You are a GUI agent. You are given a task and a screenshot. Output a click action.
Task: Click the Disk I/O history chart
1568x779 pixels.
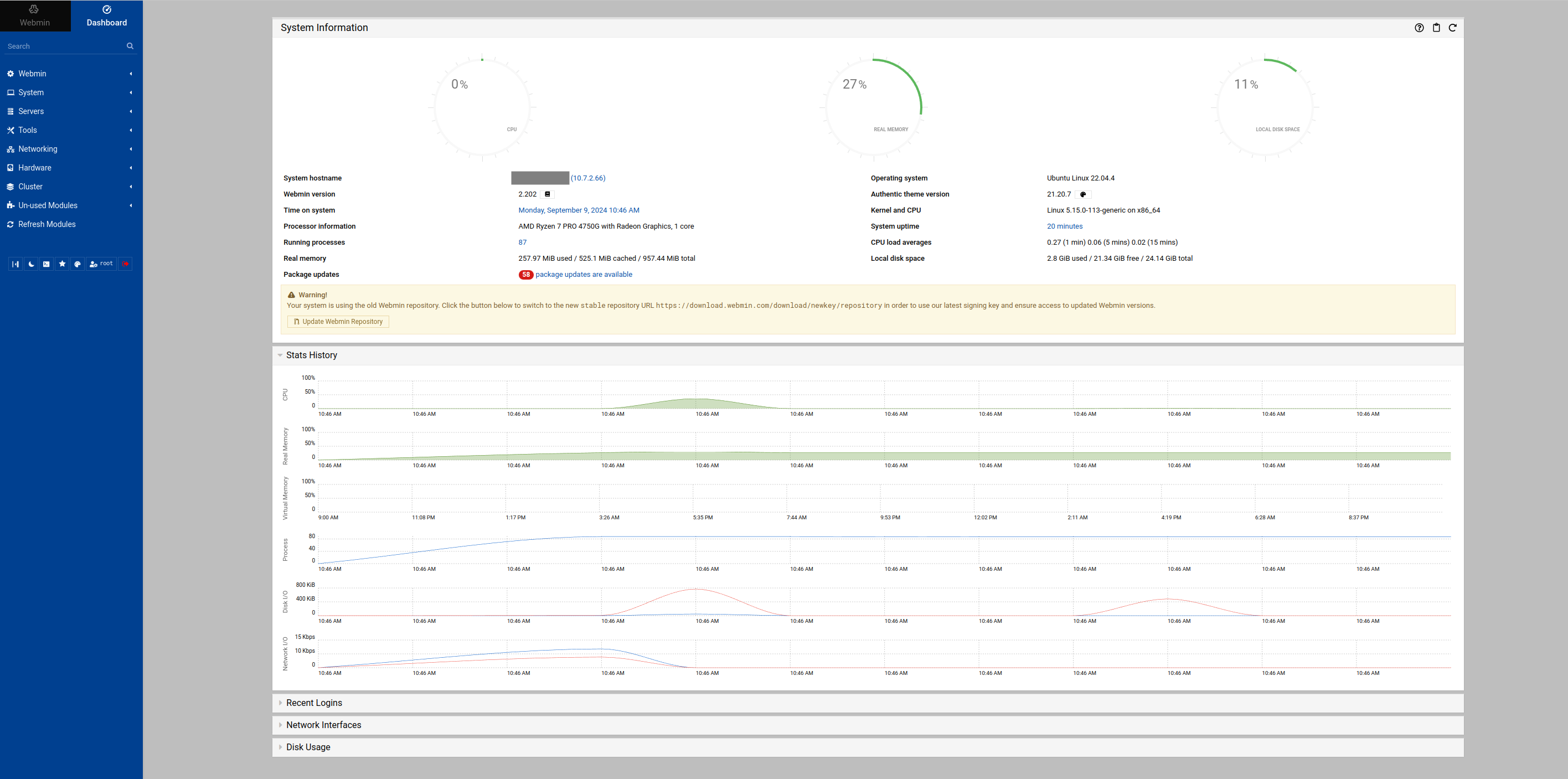coord(884,601)
